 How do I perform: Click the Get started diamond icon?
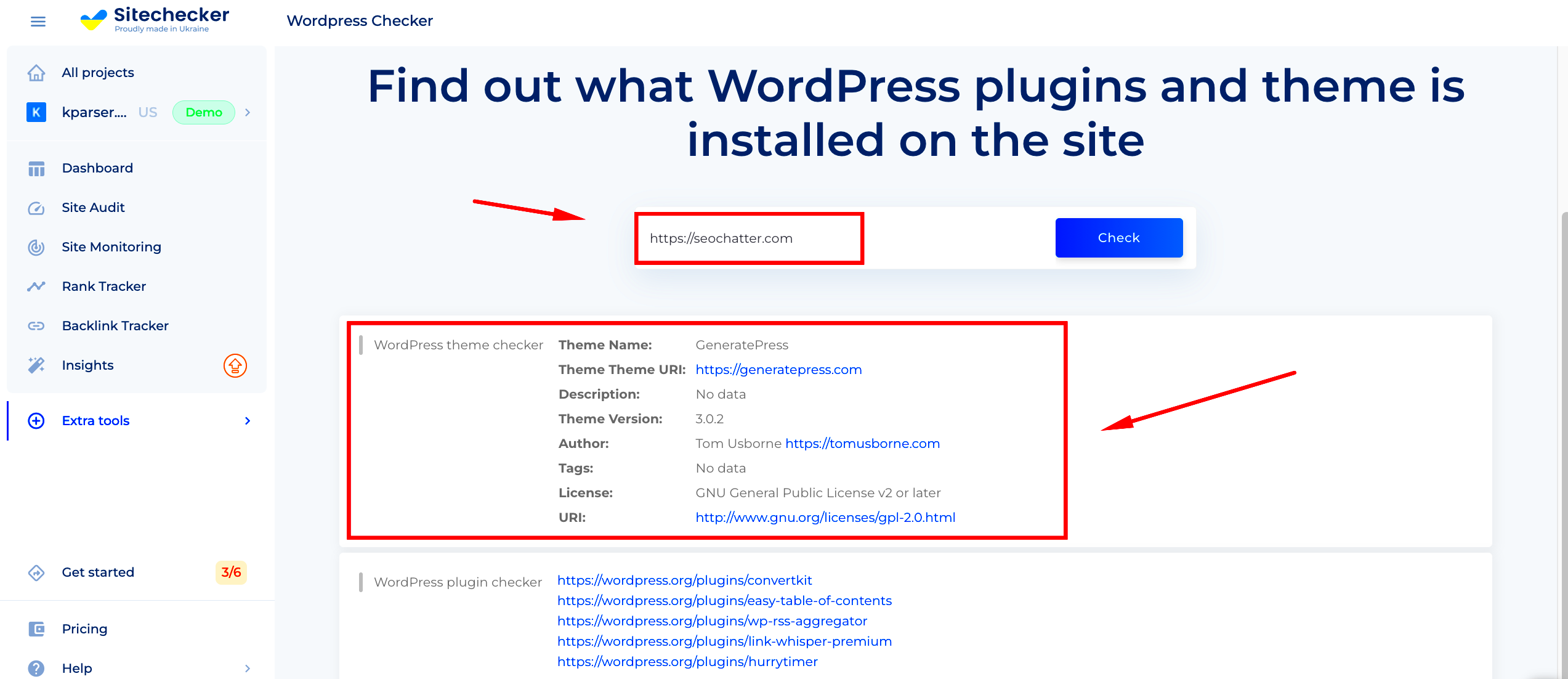click(36, 572)
